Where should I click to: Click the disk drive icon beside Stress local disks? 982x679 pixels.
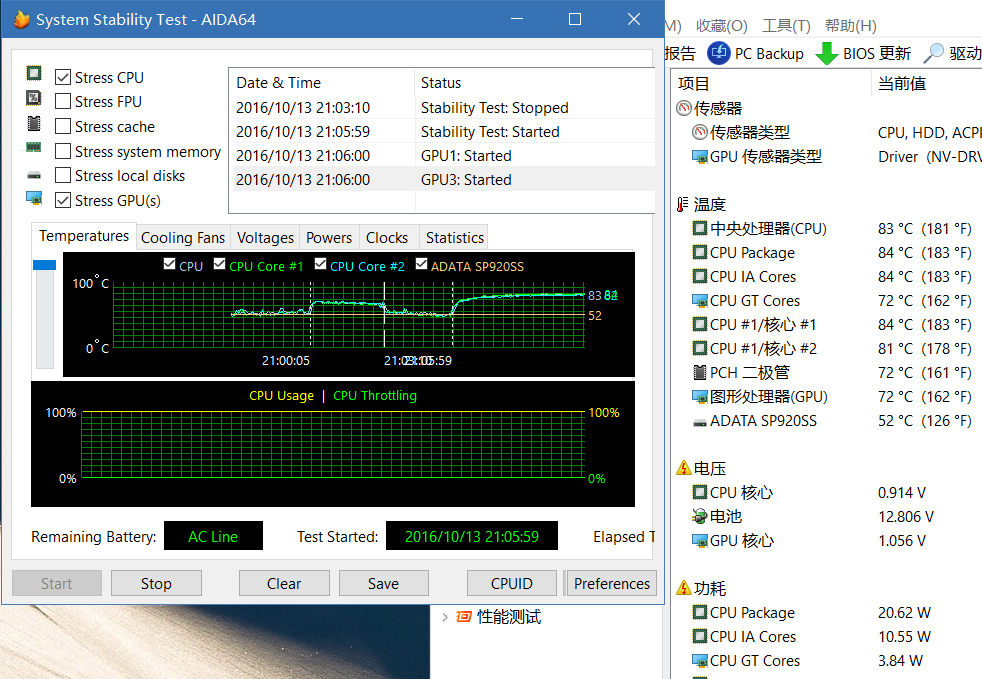click(x=34, y=175)
